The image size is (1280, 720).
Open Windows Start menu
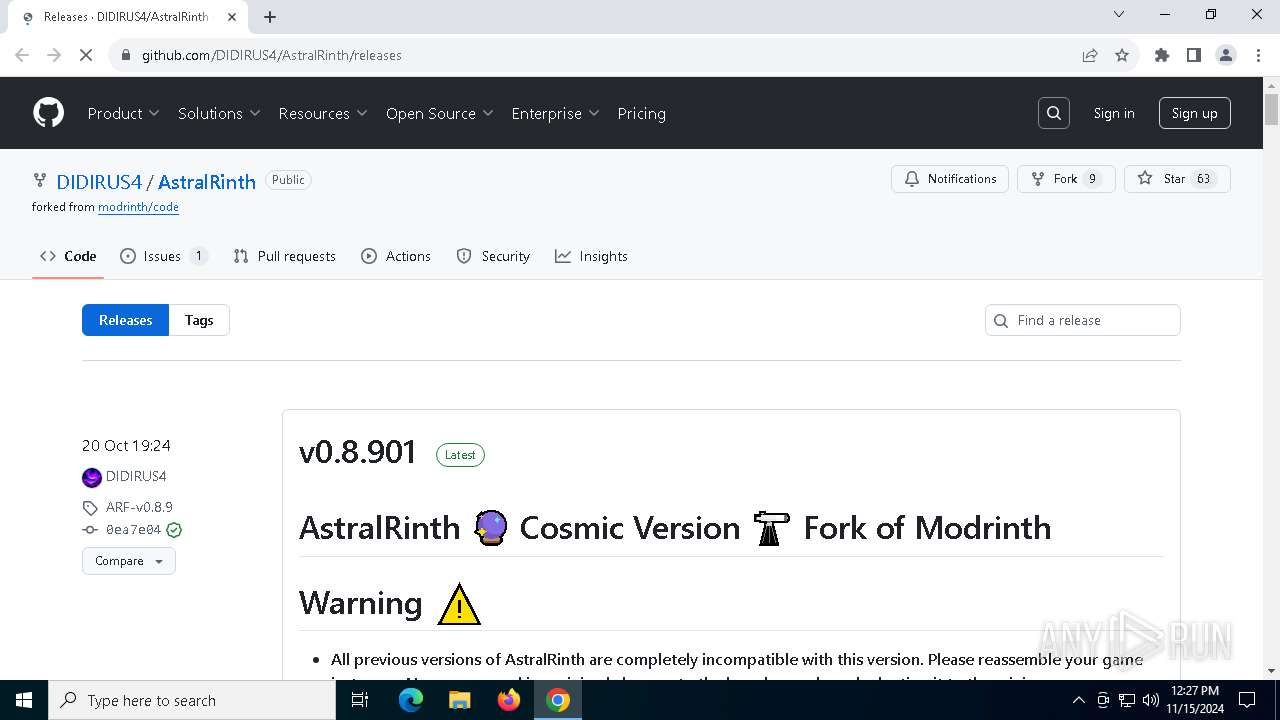[24, 700]
